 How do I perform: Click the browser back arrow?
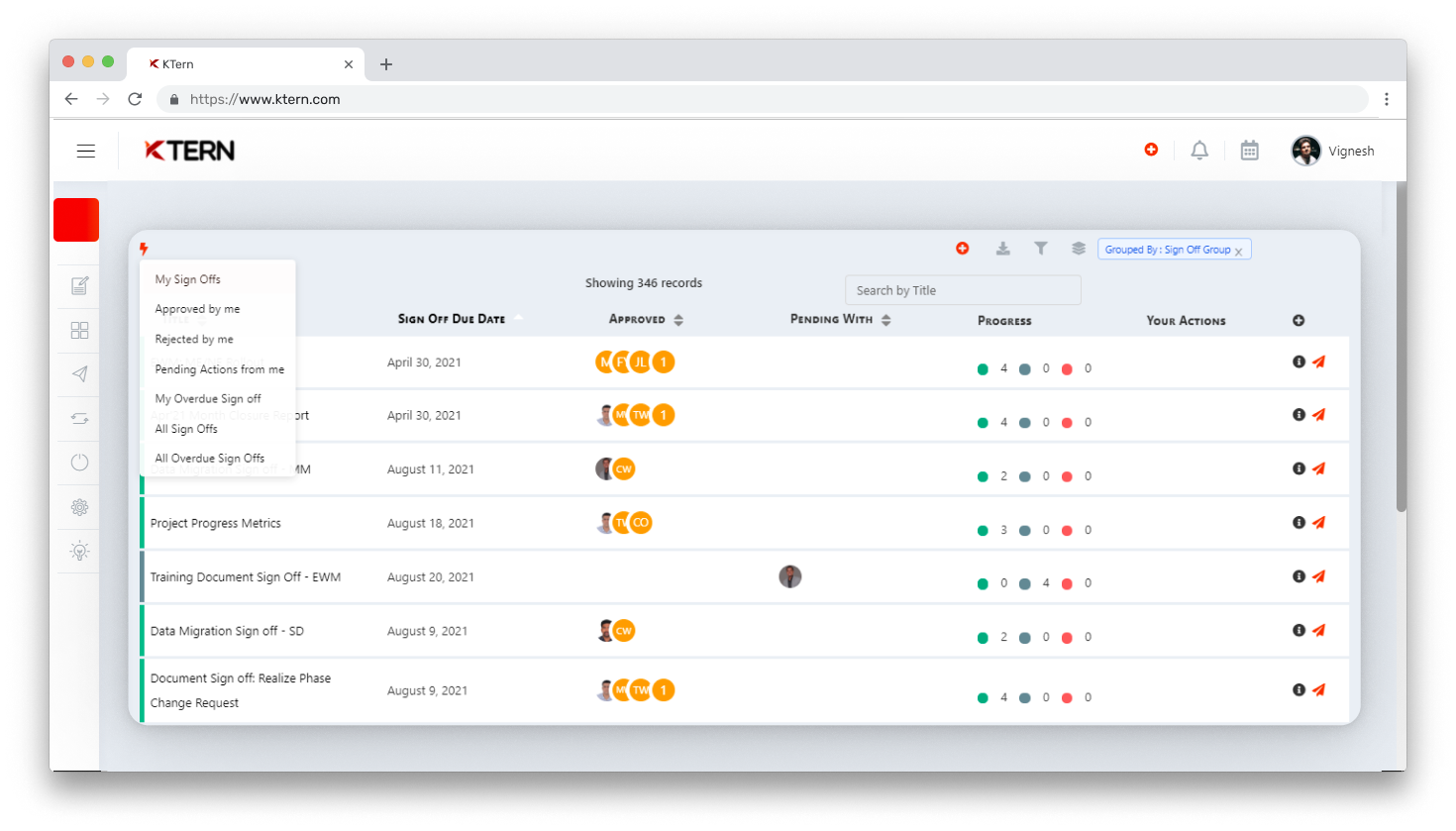point(71,99)
